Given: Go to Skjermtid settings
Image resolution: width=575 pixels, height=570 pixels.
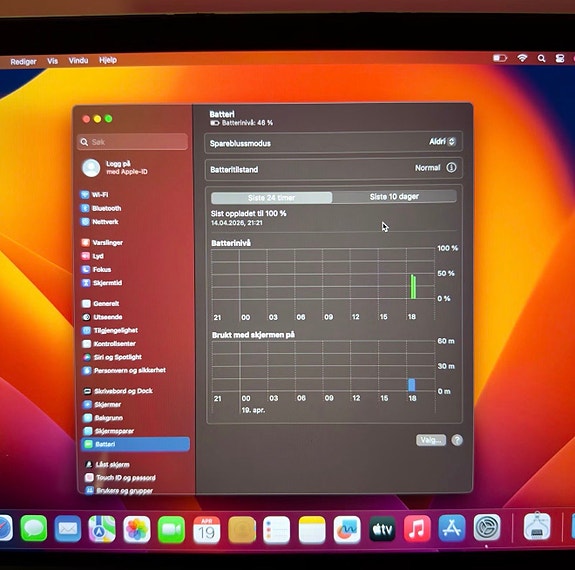Looking at the screenshot, I should [102, 283].
